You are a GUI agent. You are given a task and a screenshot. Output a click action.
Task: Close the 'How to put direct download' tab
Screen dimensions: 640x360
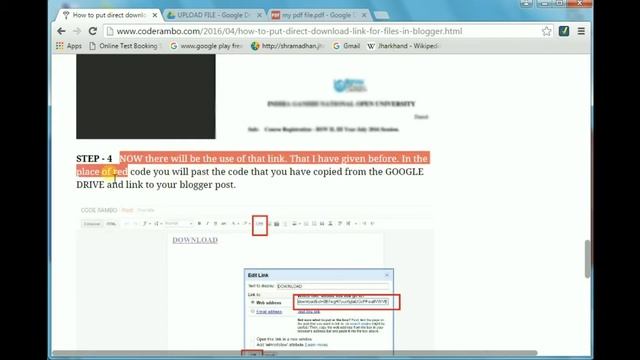pos(155,15)
